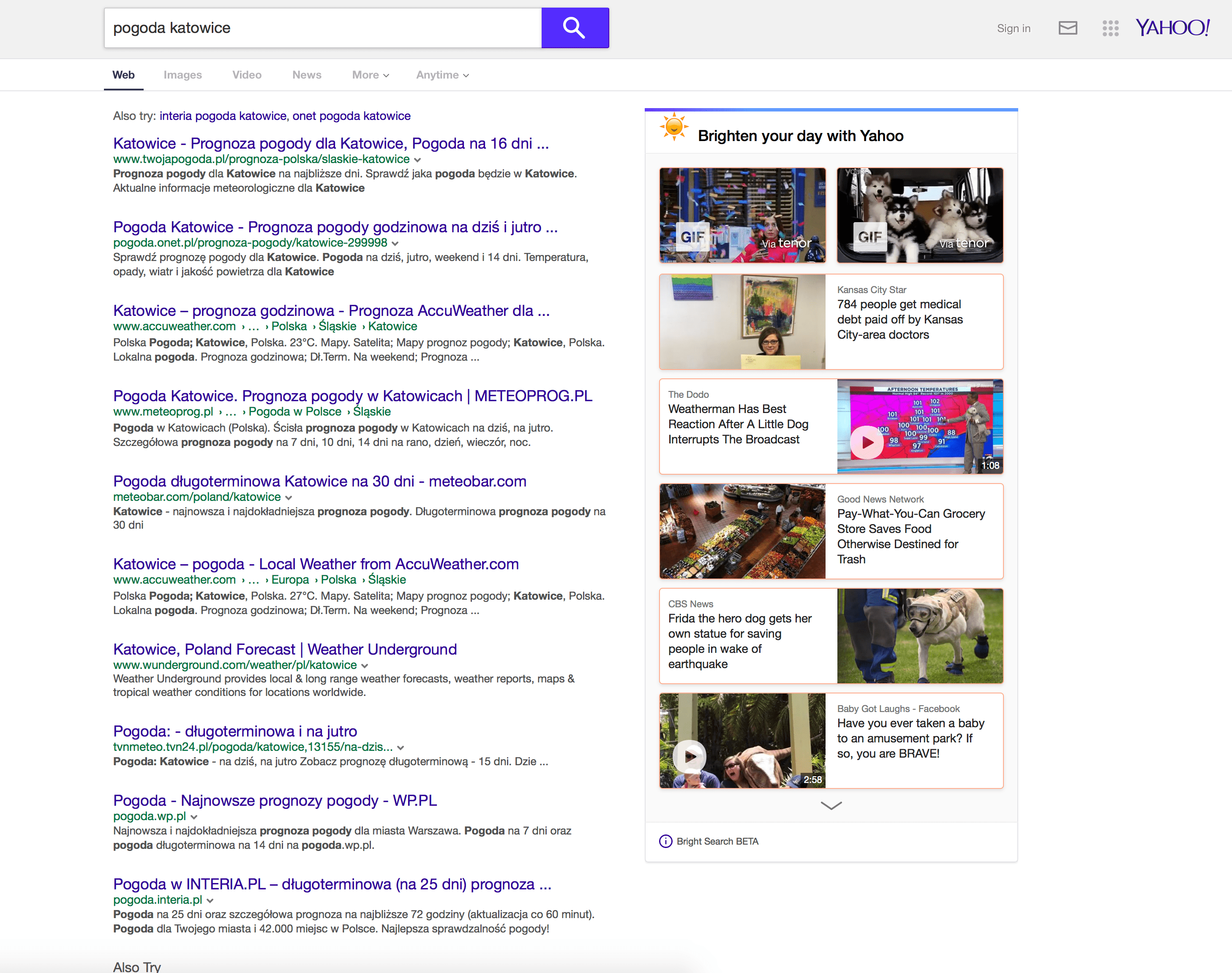The image size is (1232, 973).
Task: Open the grocery store aerial photo thumbnail
Action: click(742, 532)
